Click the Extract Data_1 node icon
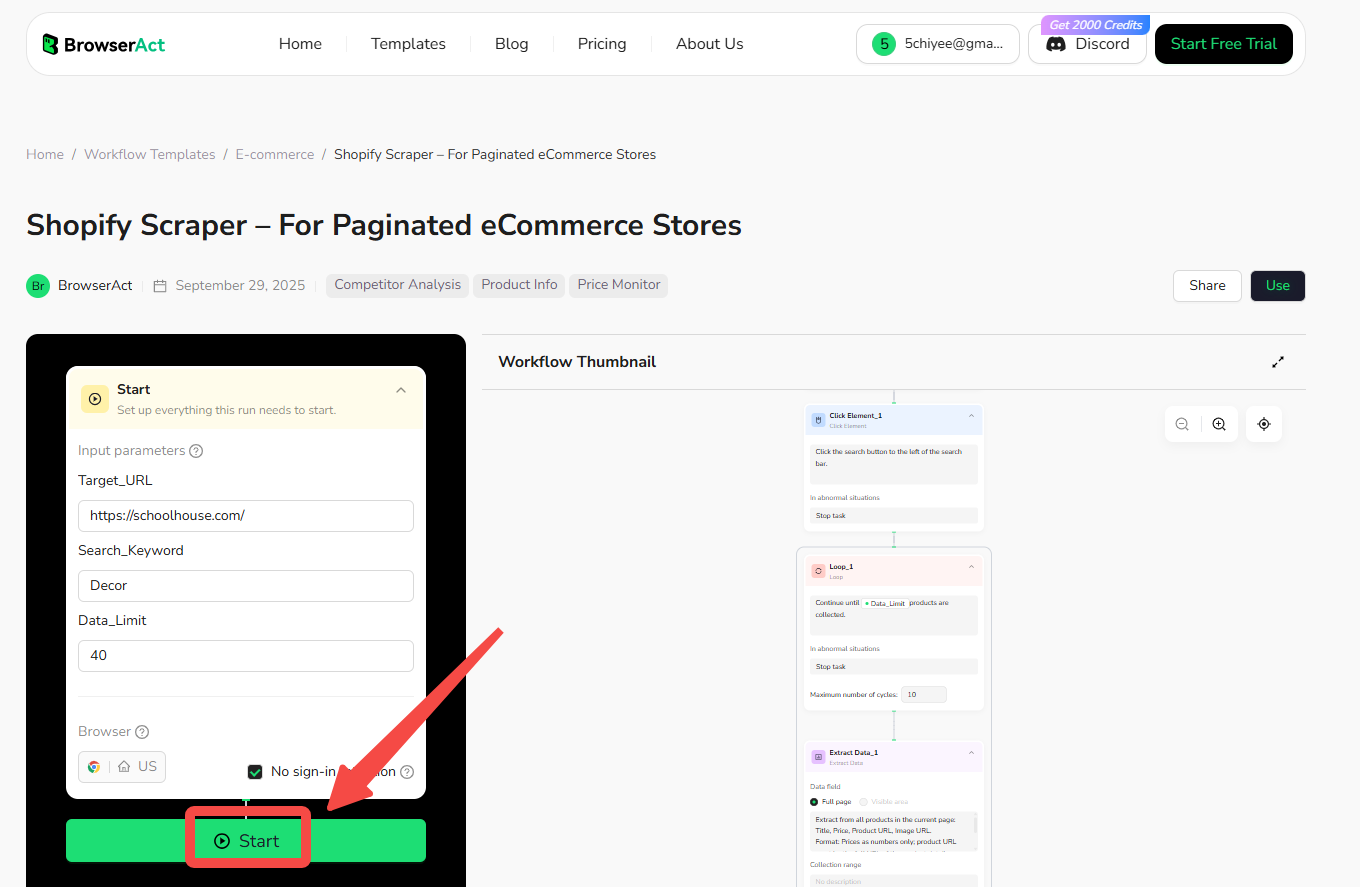This screenshot has width=1360, height=887. click(x=818, y=757)
